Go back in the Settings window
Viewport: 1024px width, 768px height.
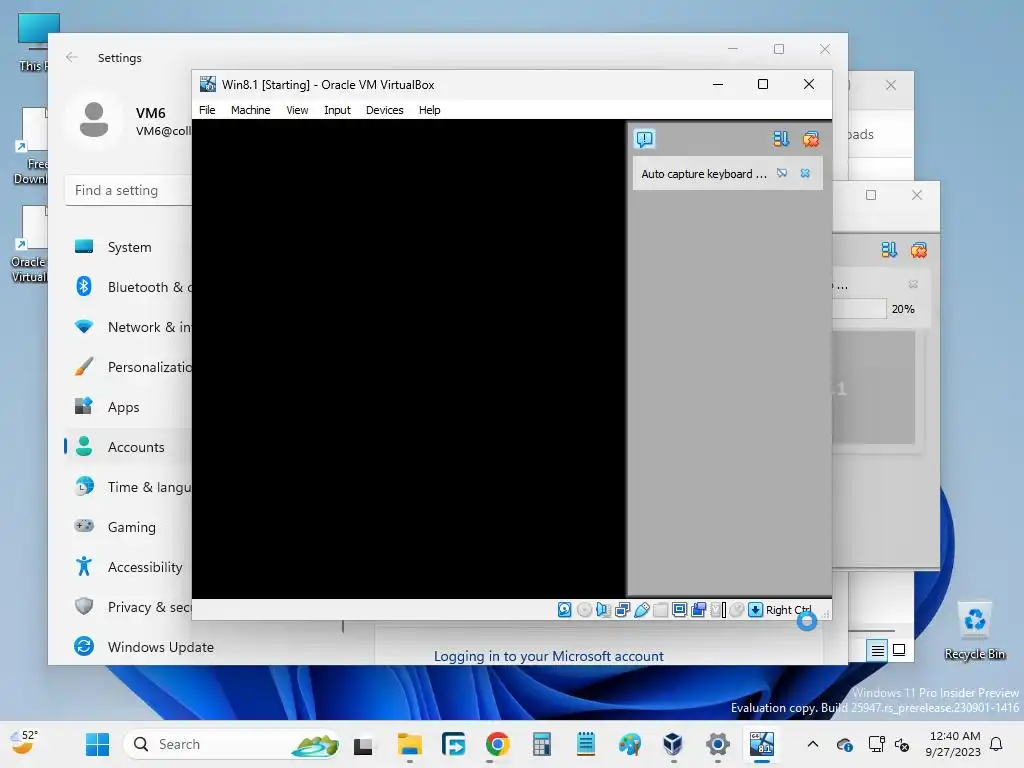[x=72, y=57]
